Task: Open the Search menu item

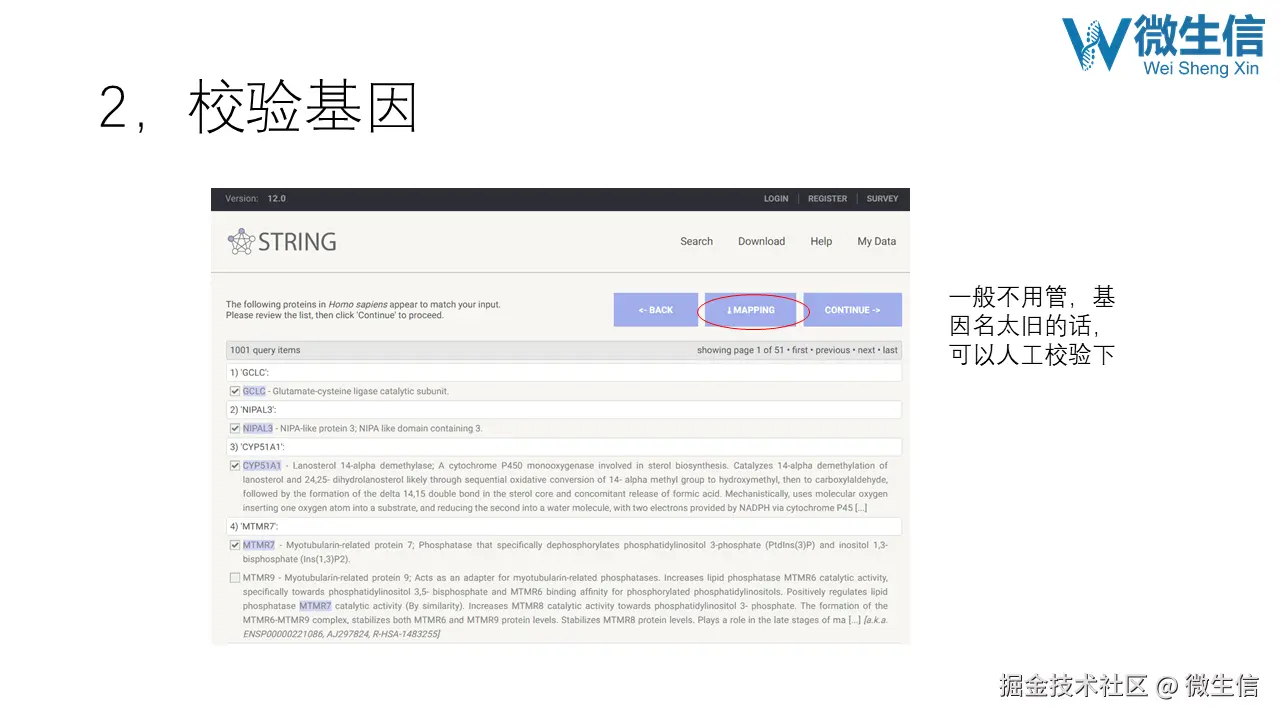Action: point(696,241)
